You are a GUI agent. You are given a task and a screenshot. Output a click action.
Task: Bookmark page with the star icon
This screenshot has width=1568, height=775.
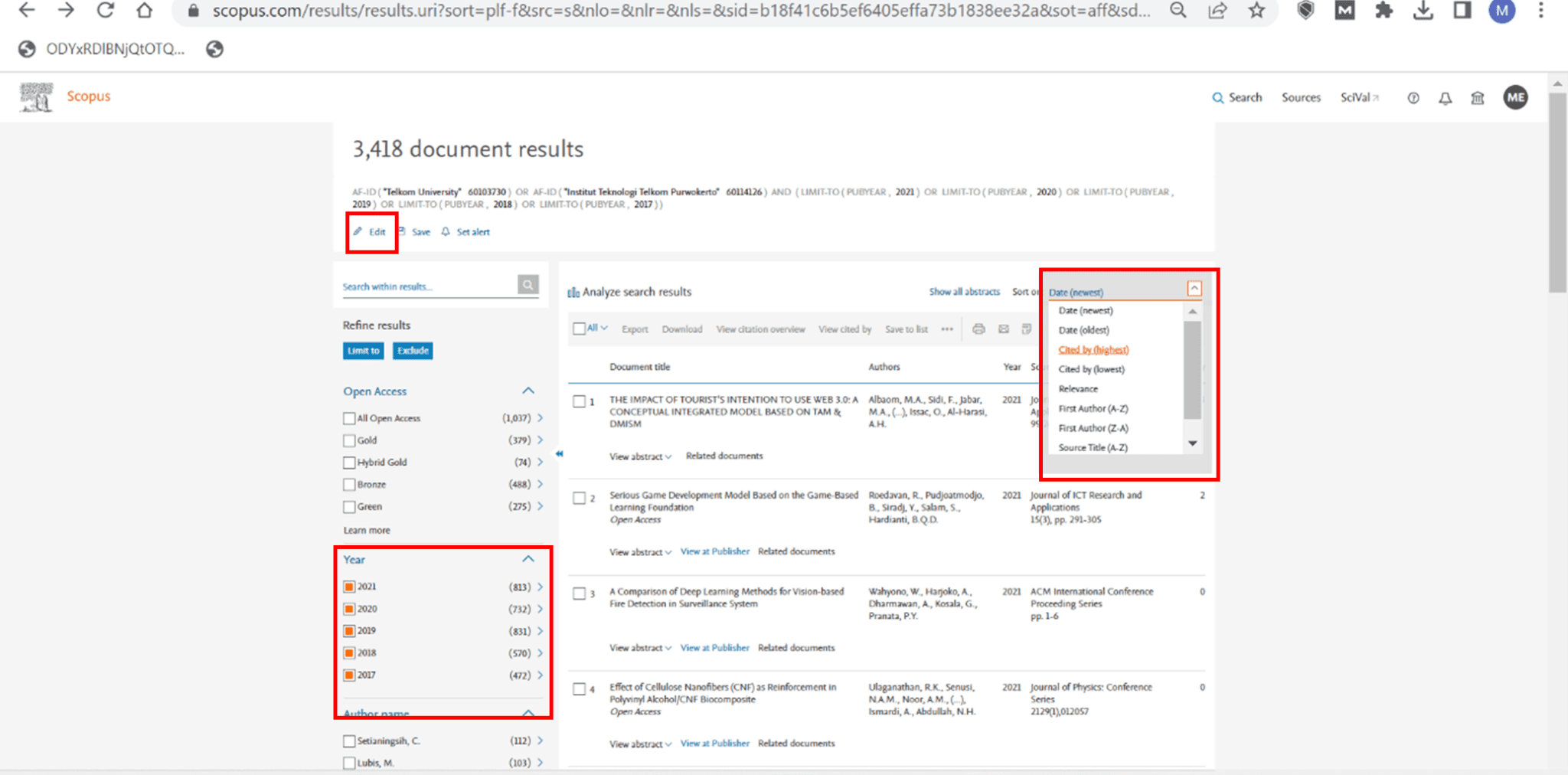[1256, 11]
